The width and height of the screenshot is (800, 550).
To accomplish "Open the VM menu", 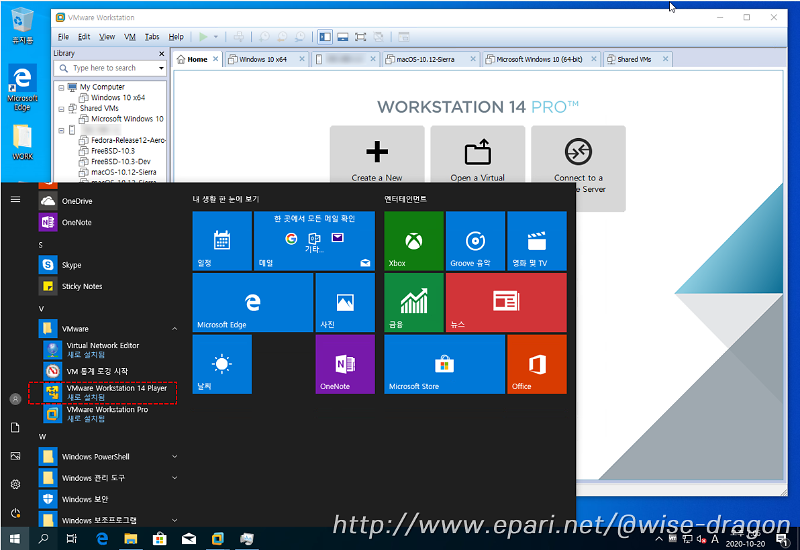I will click(x=130, y=37).
